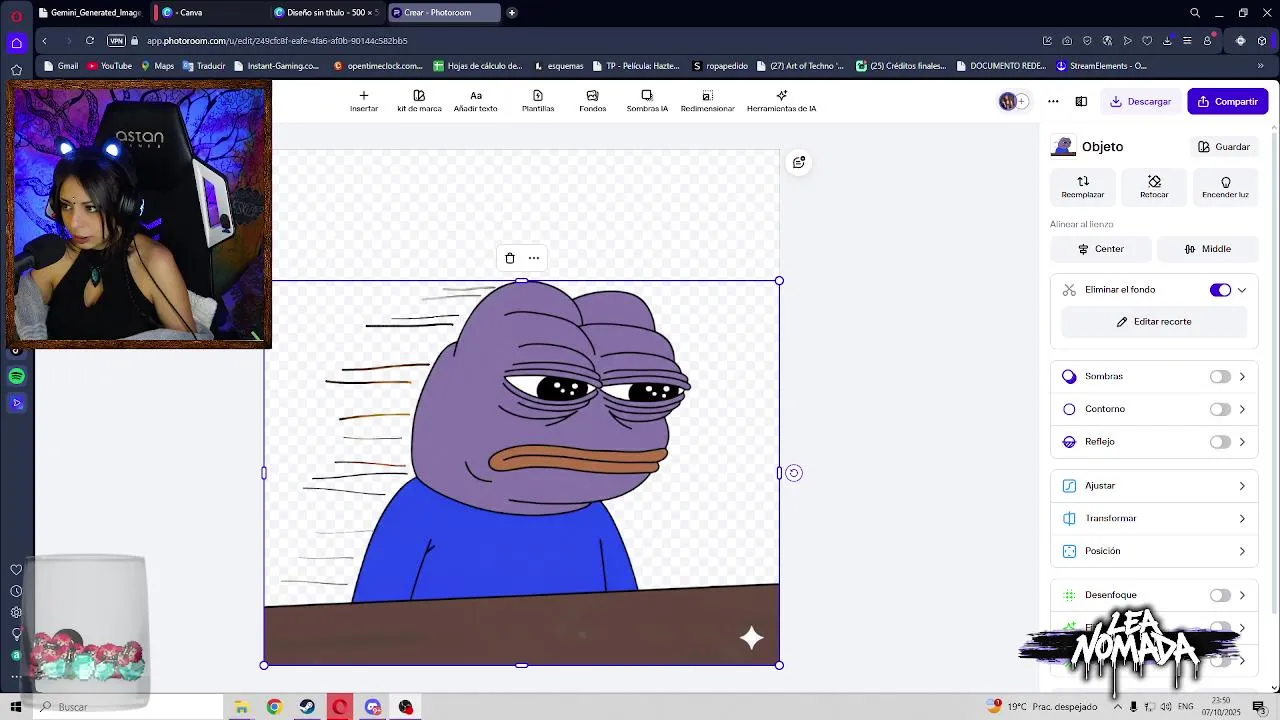Open File Explorer from taskbar

click(x=241, y=707)
